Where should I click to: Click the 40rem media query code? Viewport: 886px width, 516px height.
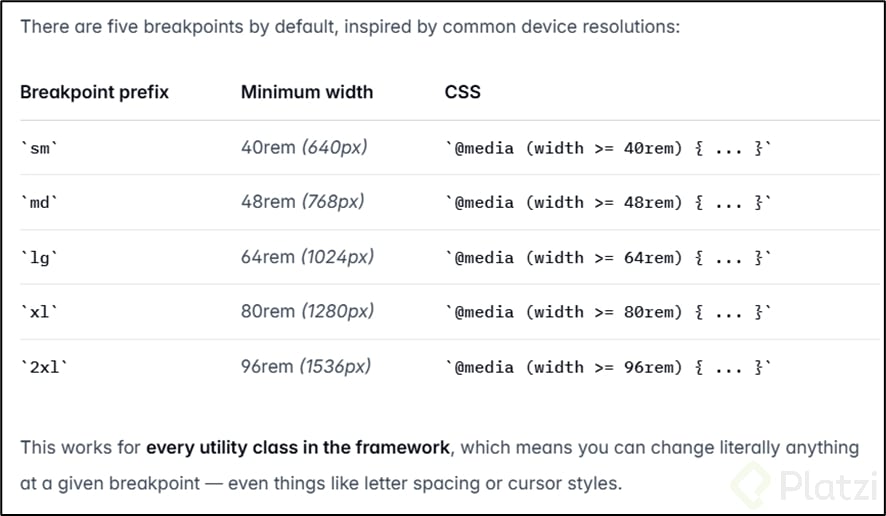click(x=609, y=148)
